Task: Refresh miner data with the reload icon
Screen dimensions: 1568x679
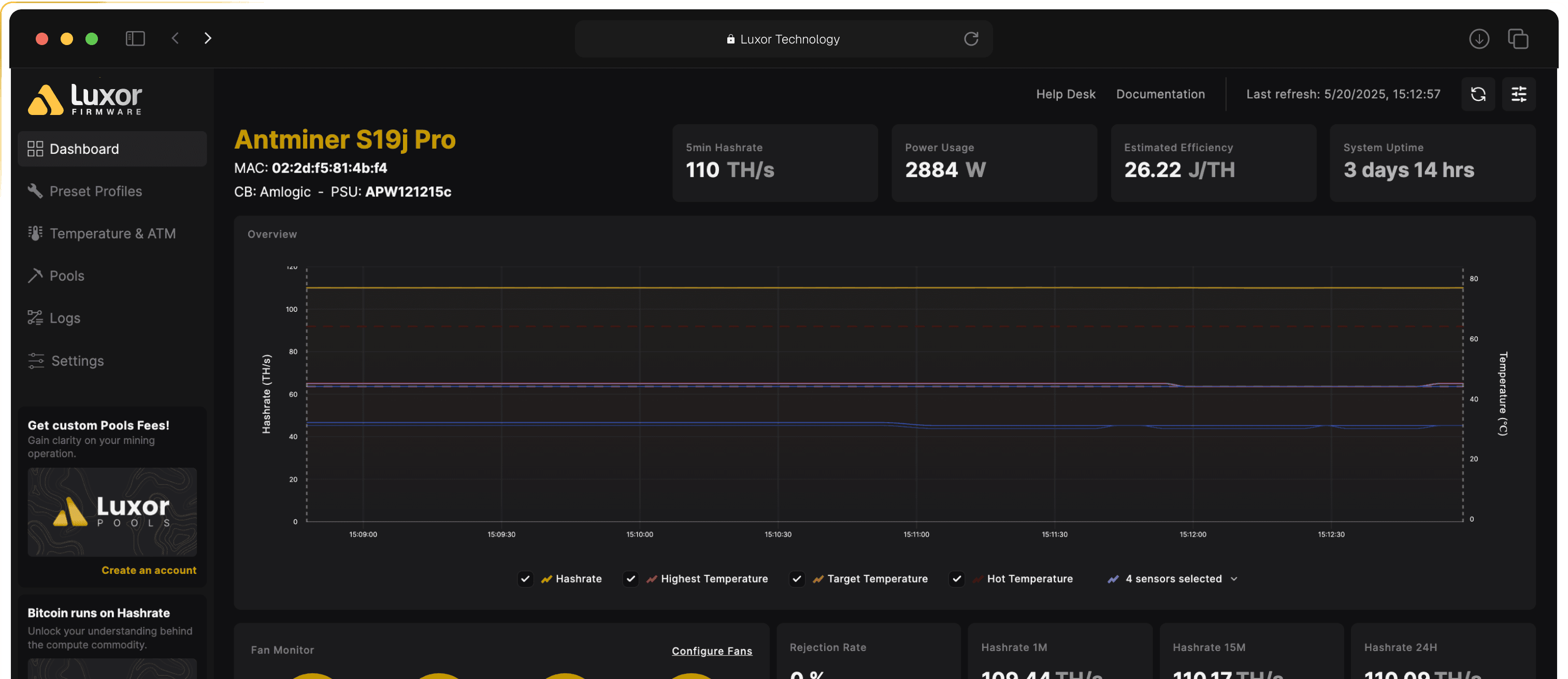Action: pos(1478,94)
